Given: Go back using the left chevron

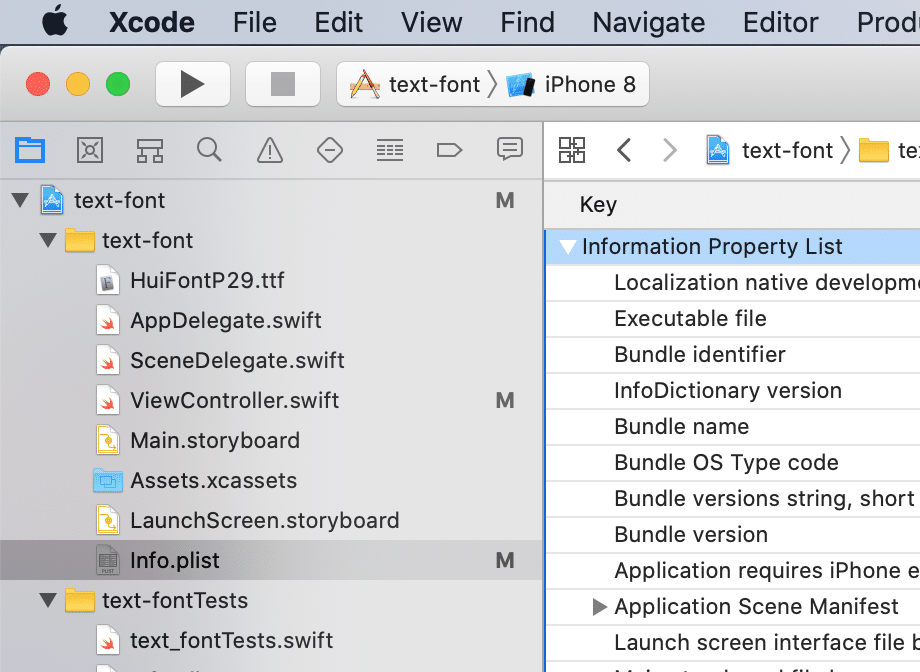Looking at the screenshot, I should [x=624, y=150].
